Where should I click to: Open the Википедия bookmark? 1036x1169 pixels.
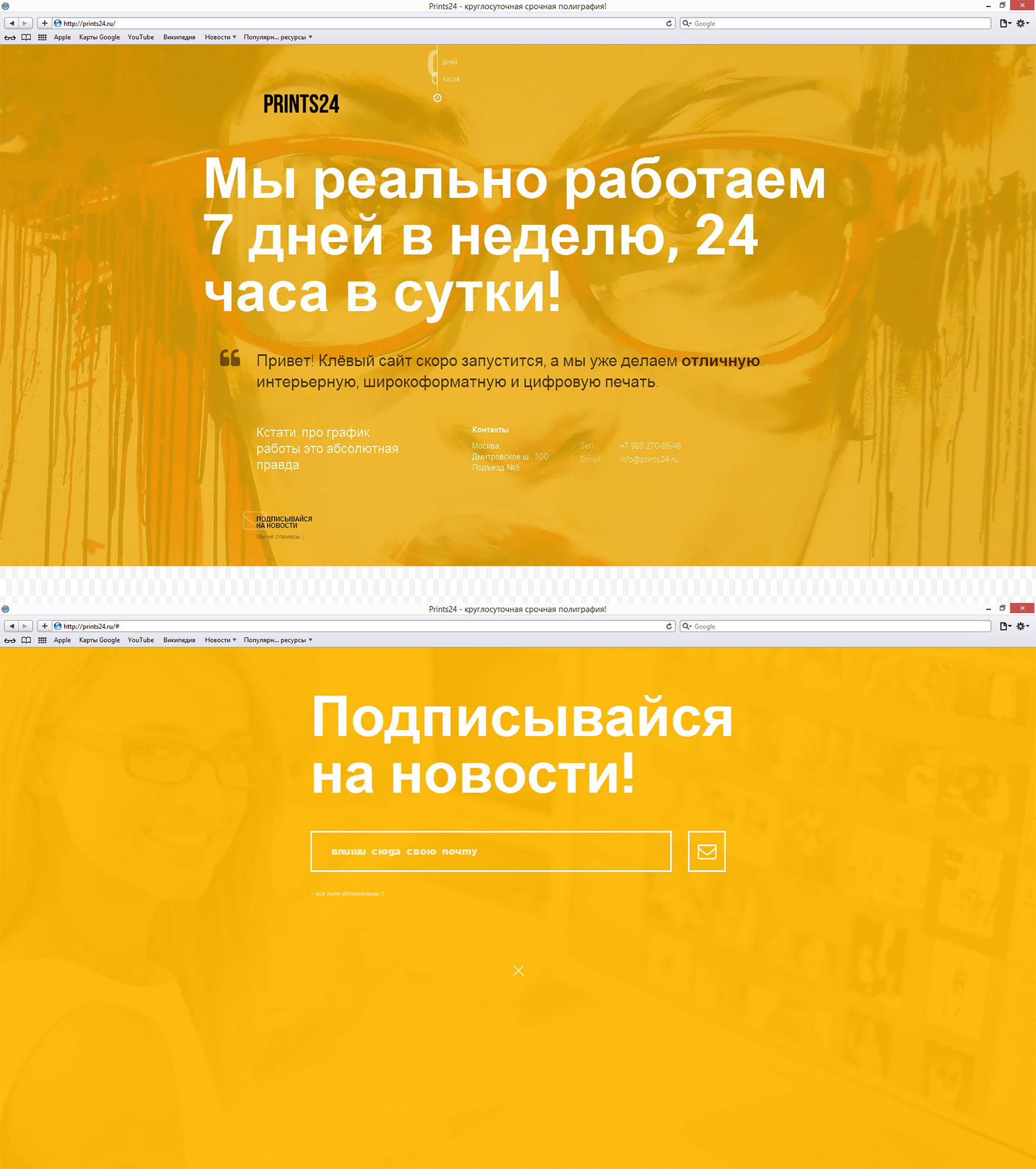(x=178, y=37)
